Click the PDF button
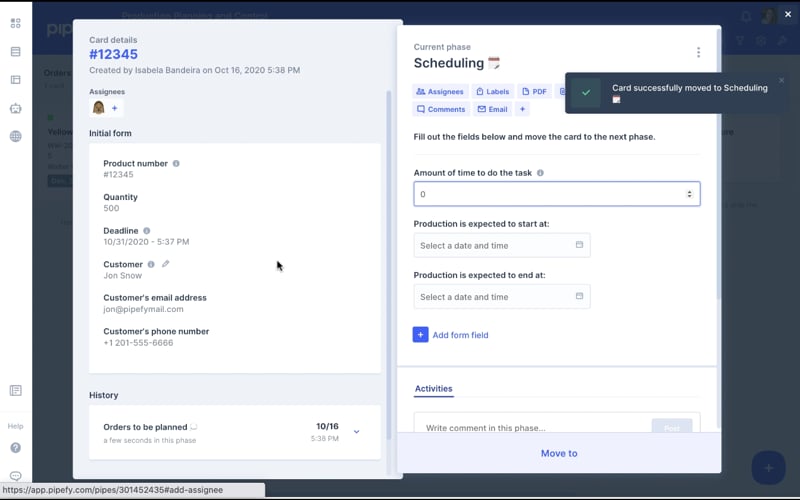The width and height of the screenshot is (800, 500). [533, 91]
